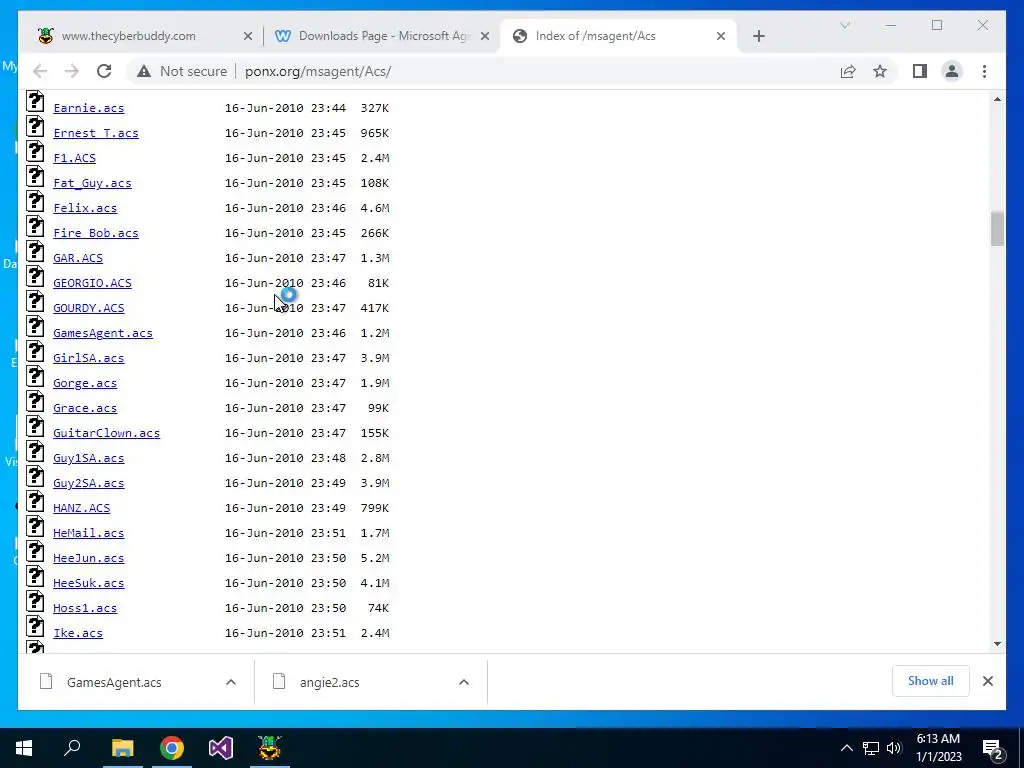Open Chrome side panel icon

coord(920,71)
